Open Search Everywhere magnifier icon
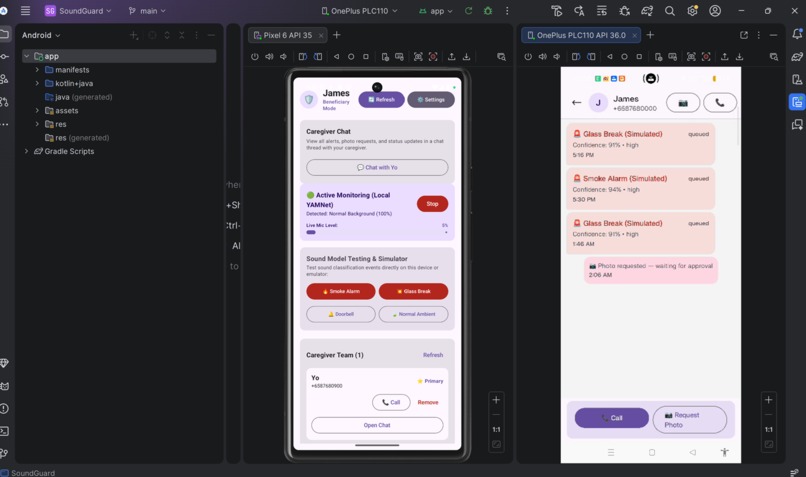The width and height of the screenshot is (806, 477). 669,11
